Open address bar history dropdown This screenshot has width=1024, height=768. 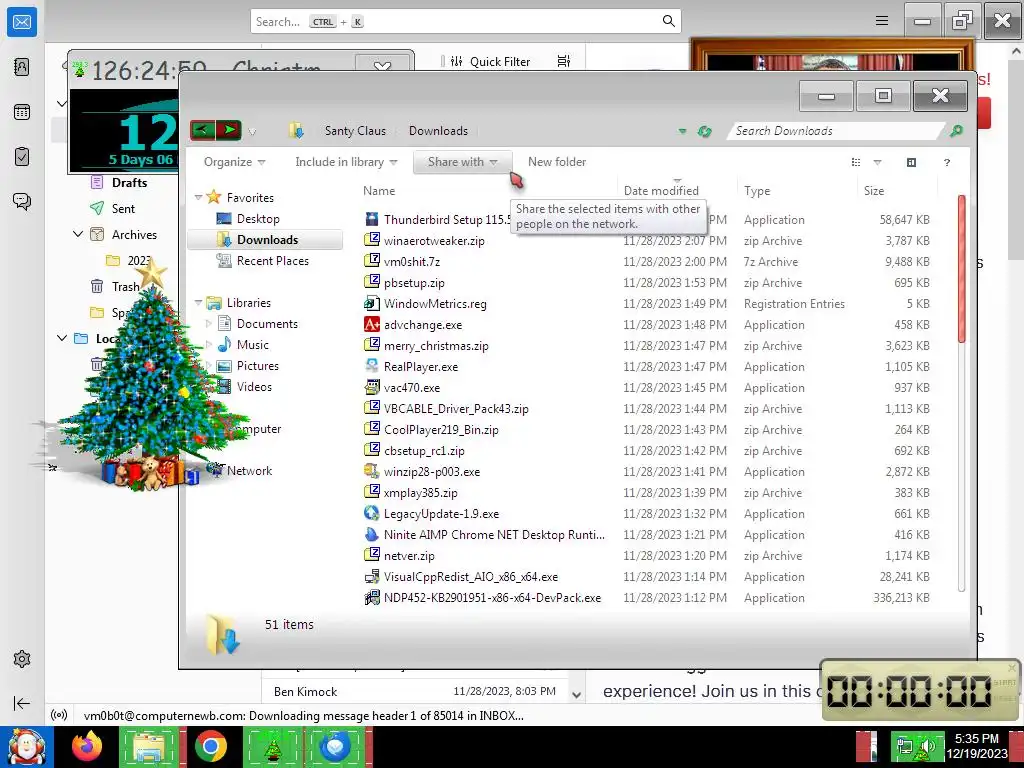(x=682, y=131)
